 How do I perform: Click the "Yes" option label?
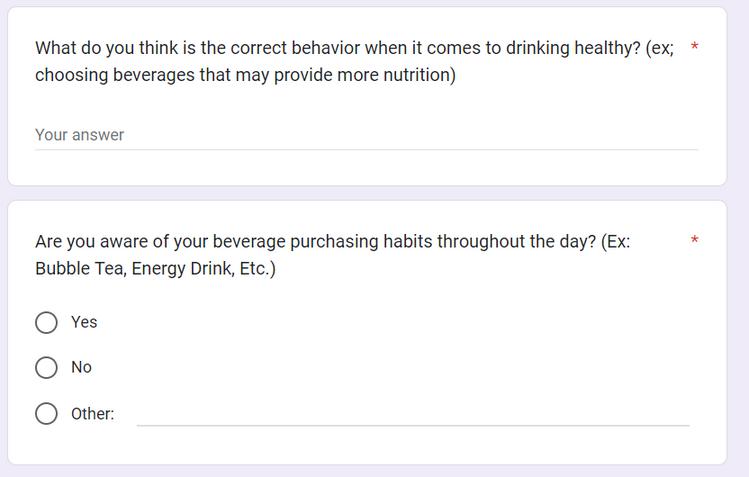[x=84, y=322]
